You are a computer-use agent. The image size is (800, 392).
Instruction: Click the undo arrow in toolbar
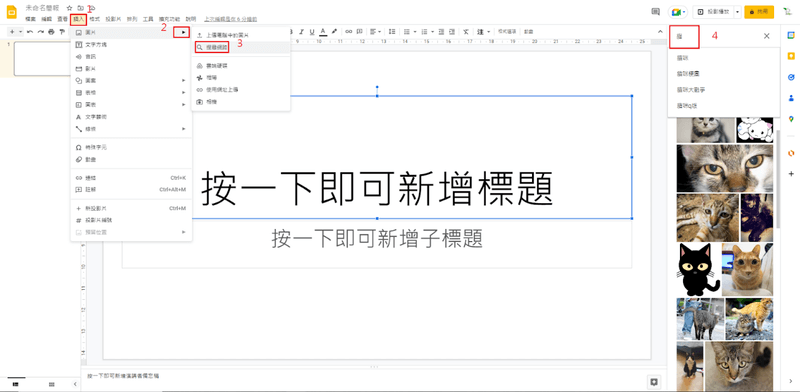30,32
